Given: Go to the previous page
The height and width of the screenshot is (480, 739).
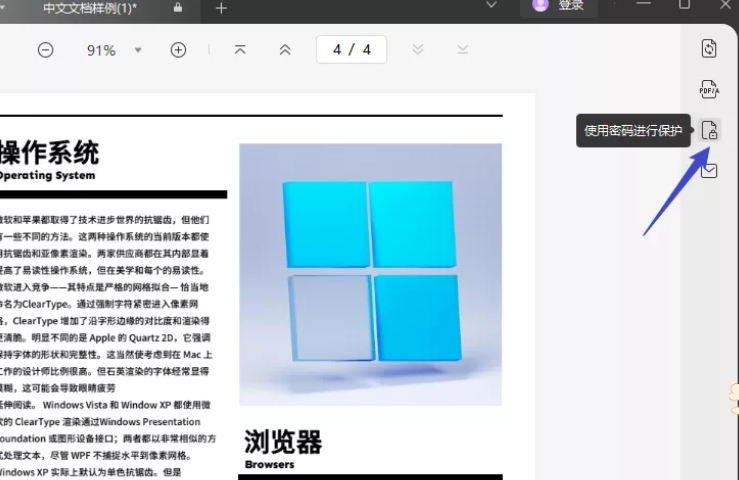Looking at the screenshot, I should (x=285, y=50).
